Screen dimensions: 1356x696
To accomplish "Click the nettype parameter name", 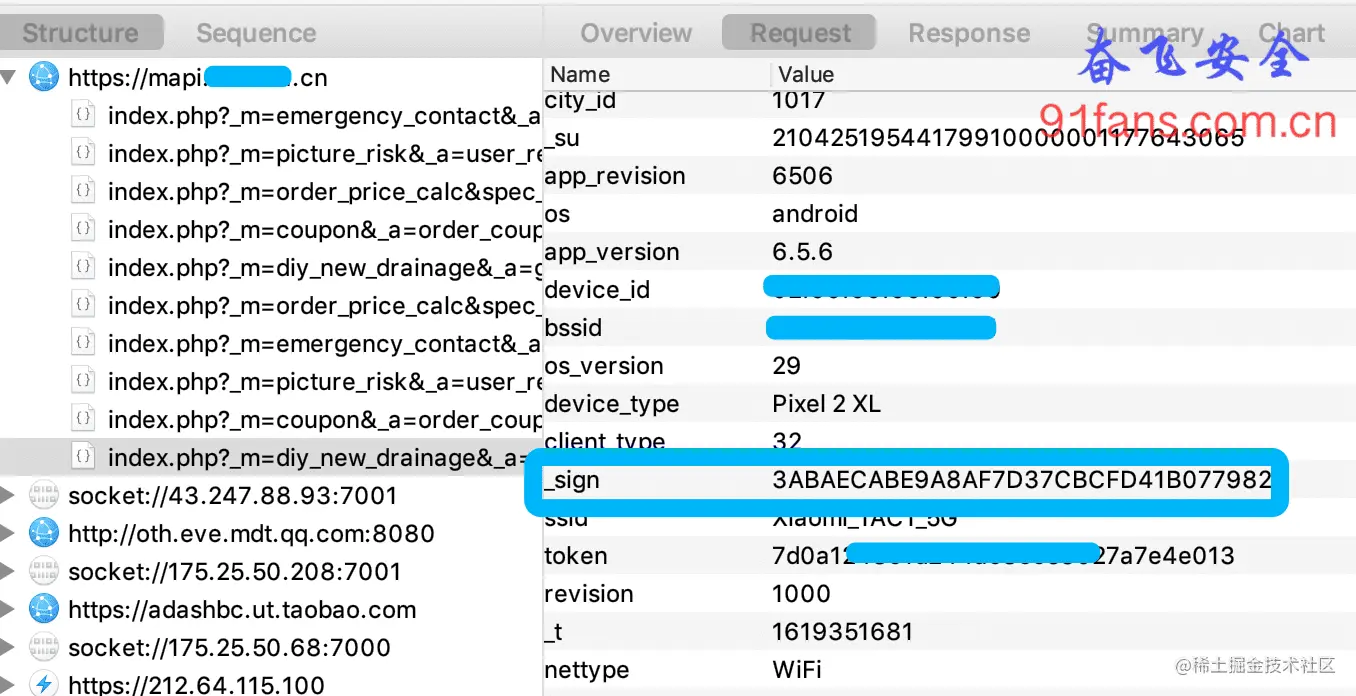I will (x=587, y=670).
